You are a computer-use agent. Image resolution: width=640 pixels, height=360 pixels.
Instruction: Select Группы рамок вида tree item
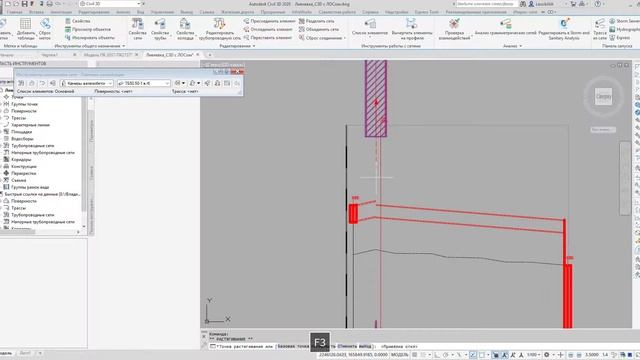pos(30,187)
